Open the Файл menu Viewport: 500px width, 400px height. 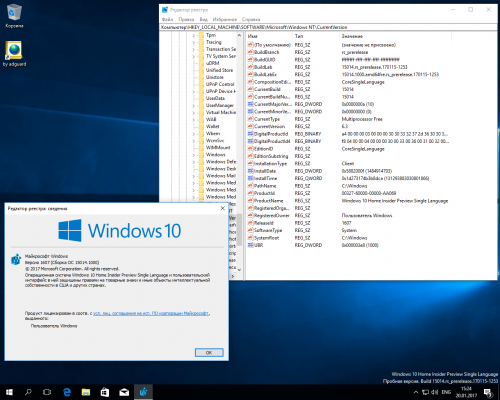click(x=167, y=19)
